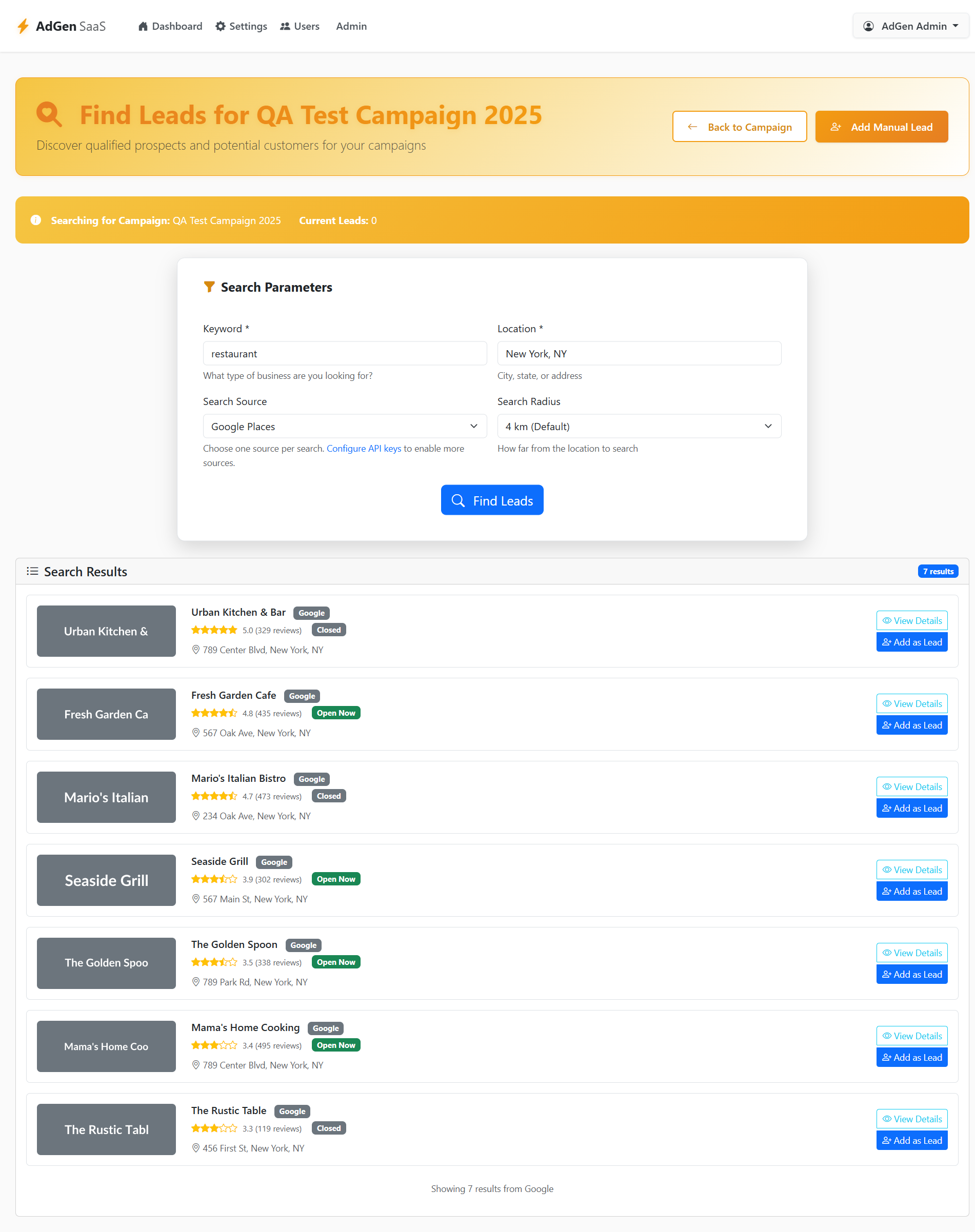Click the Dashboard house icon
Screen dimensions: 975x1232
point(143,26)
